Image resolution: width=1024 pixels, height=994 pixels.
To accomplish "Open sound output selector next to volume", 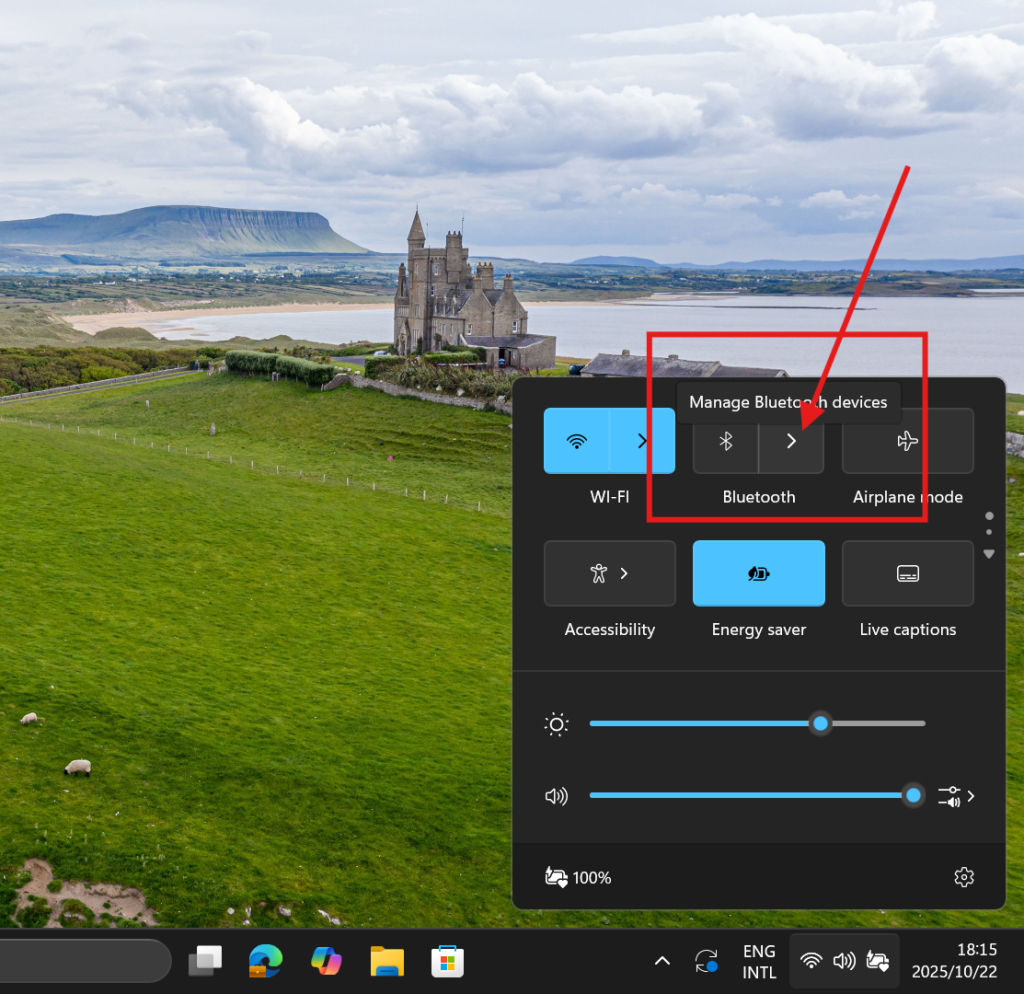I will 956,796.
